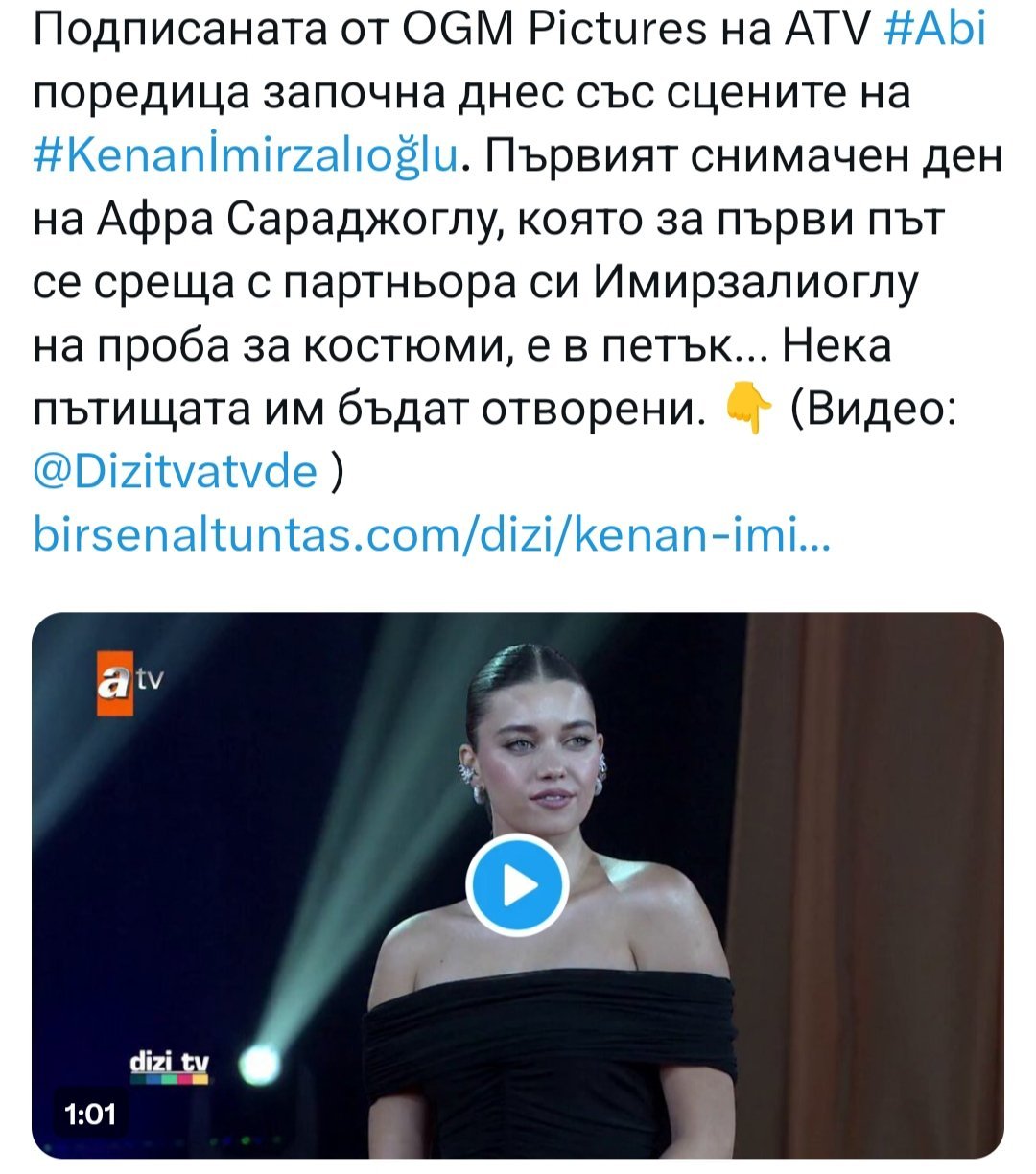Tap the (Видео: label text

pyautogui.click(x=872, y=408)
